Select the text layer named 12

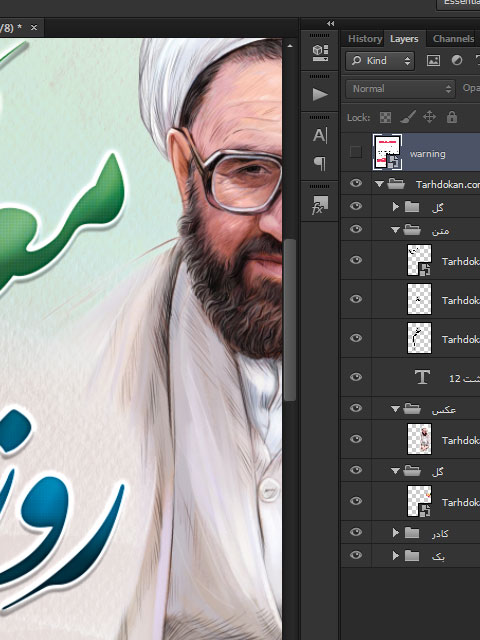pos(464,379)
